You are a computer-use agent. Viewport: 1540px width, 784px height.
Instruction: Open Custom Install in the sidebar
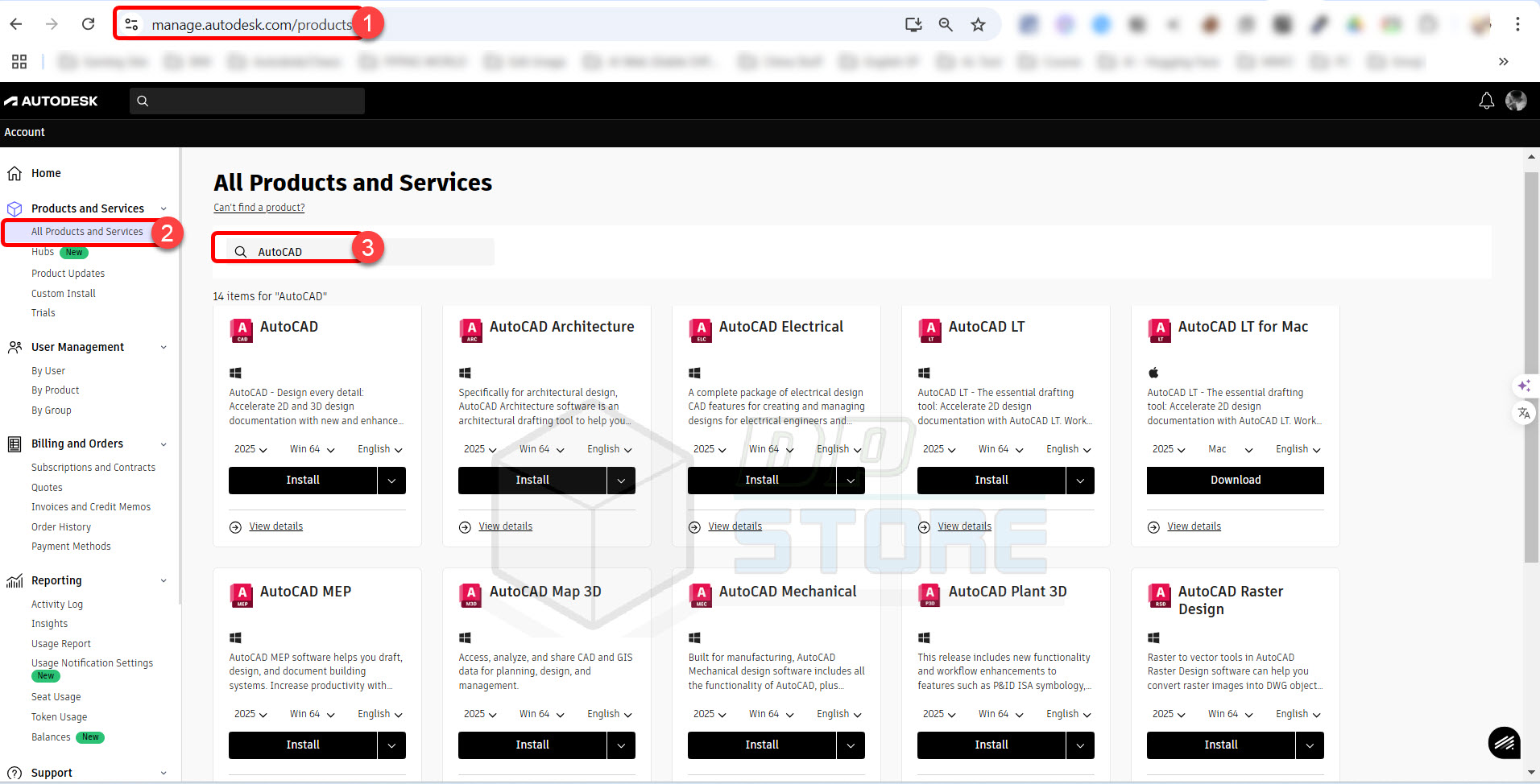(x=63, y=294)
